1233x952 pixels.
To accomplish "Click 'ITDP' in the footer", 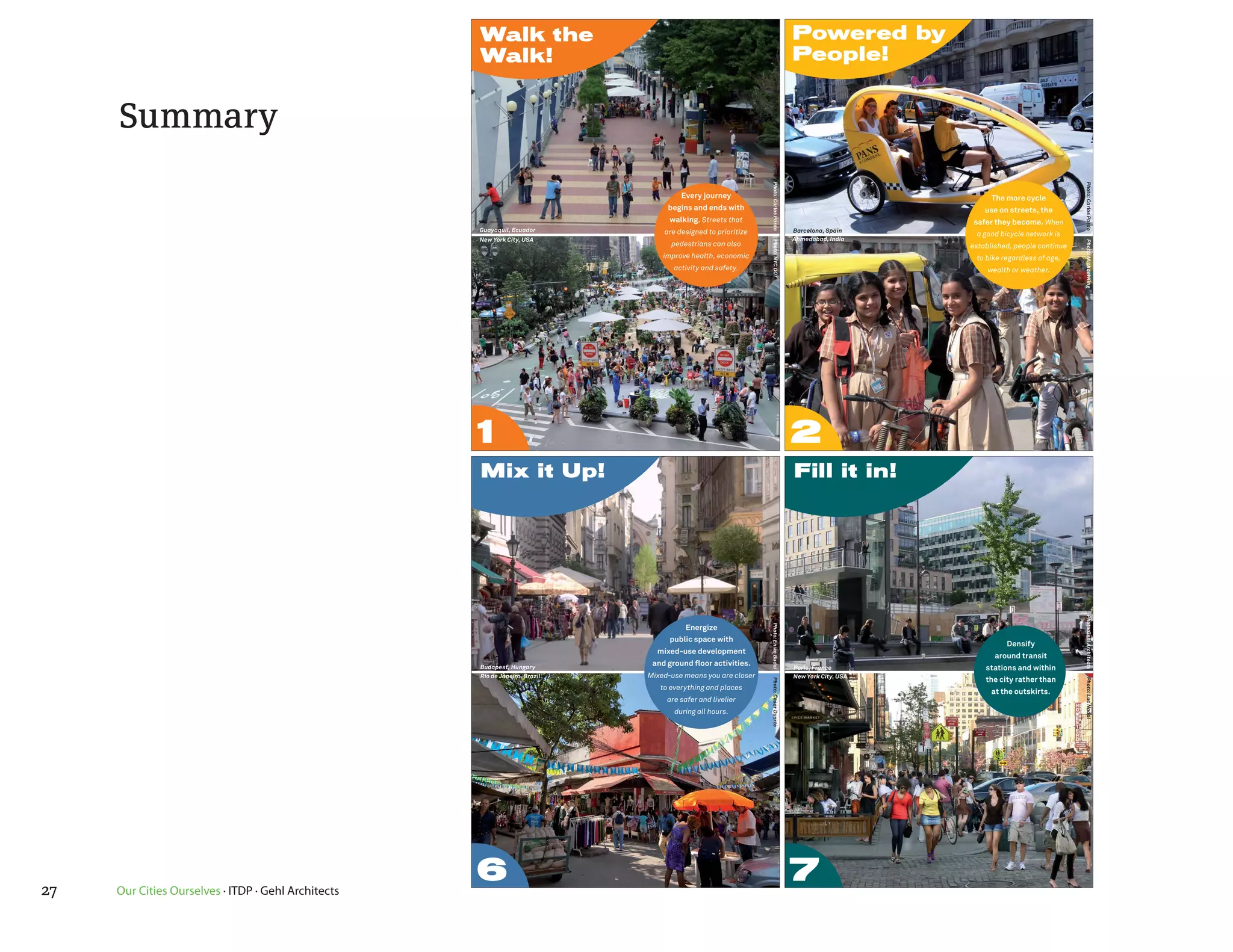I will [x=240, y=891].
